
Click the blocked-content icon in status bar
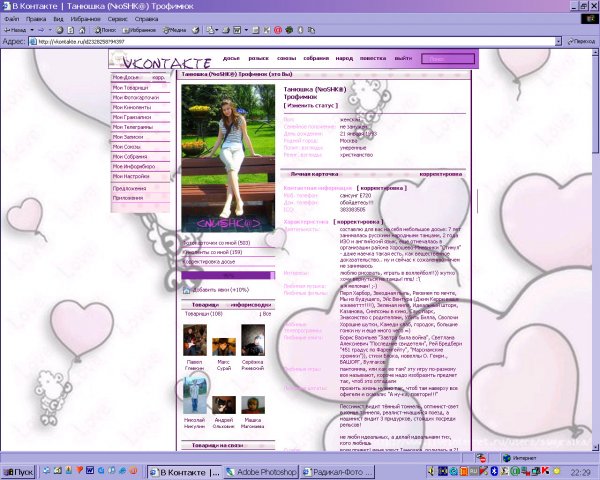(481, 457)
